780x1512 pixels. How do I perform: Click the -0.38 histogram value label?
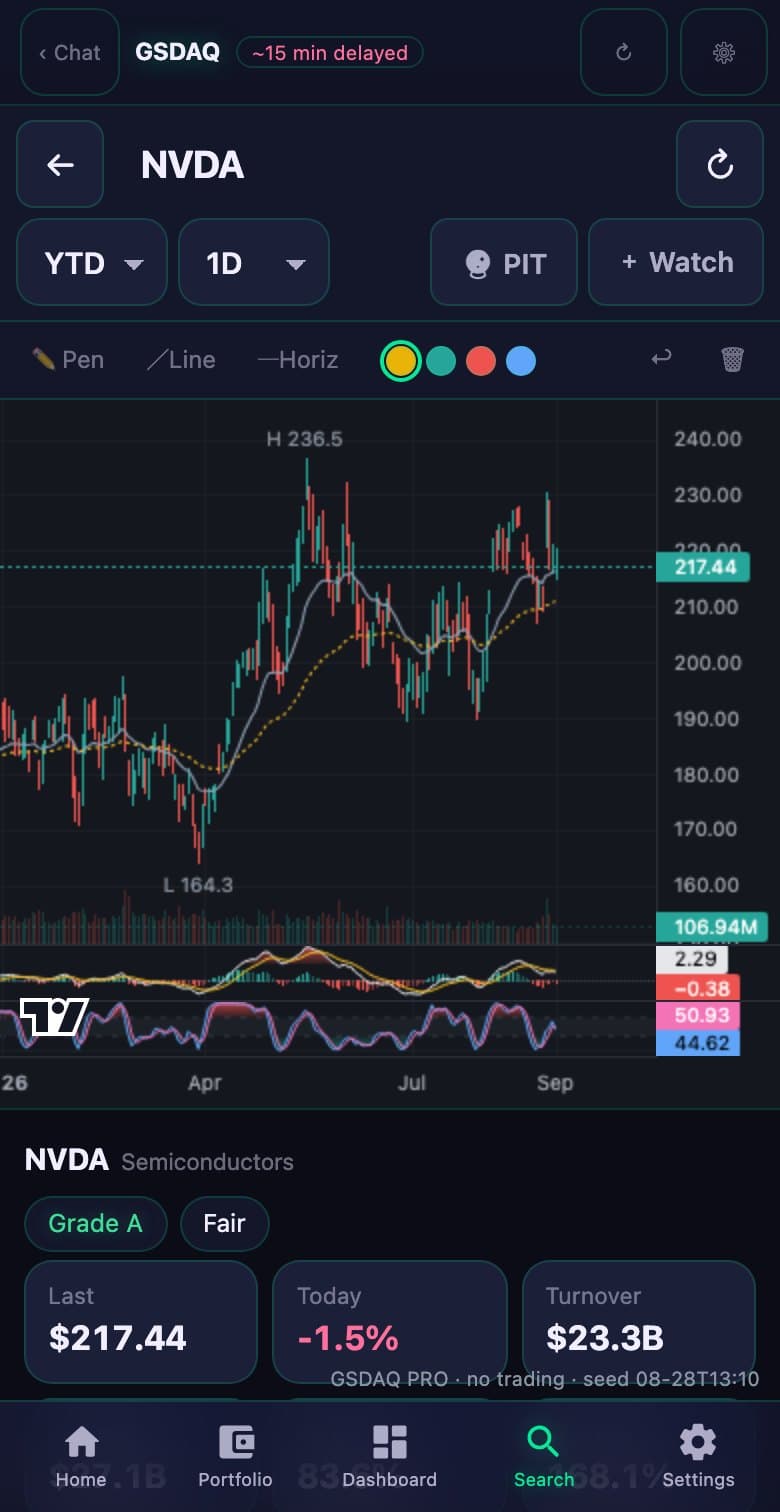click(x=698, y=988)
